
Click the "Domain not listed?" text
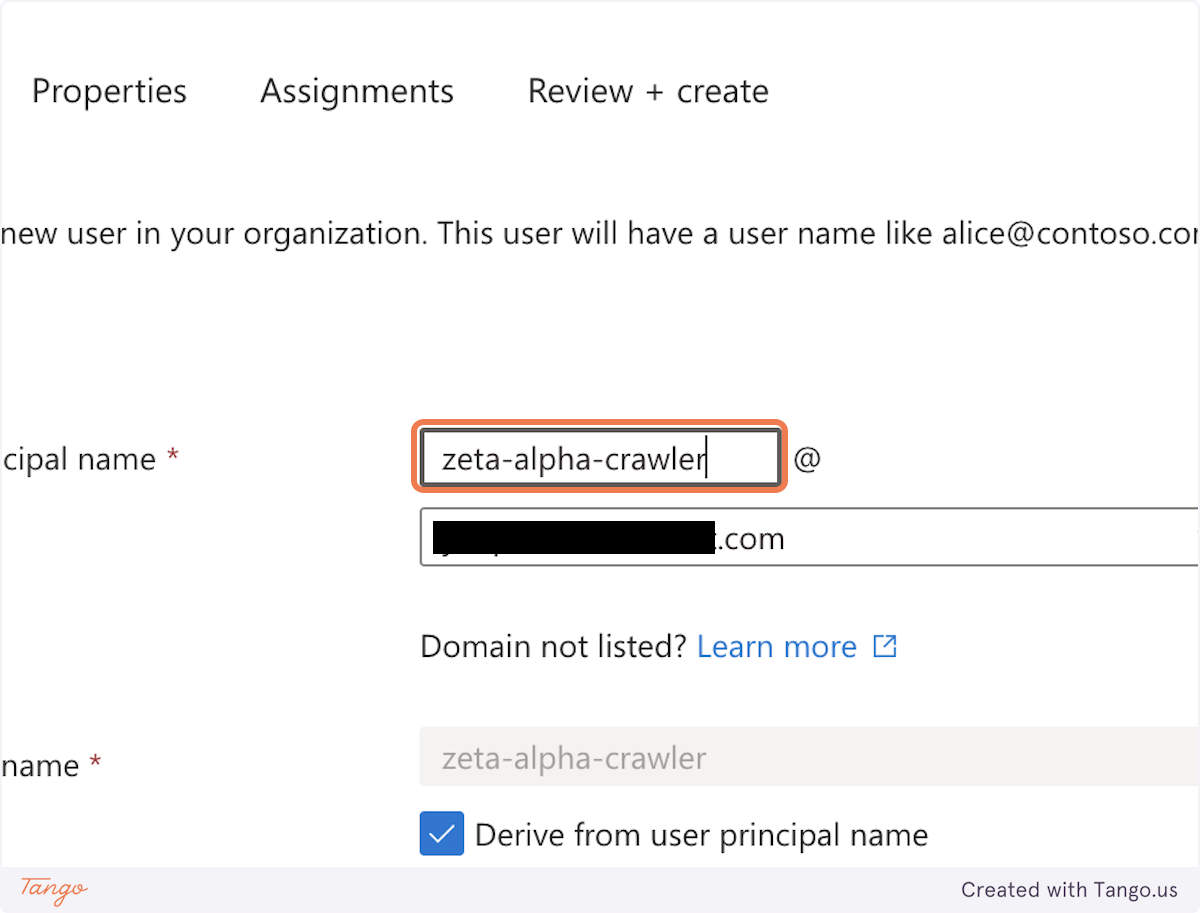coord(553,647)
